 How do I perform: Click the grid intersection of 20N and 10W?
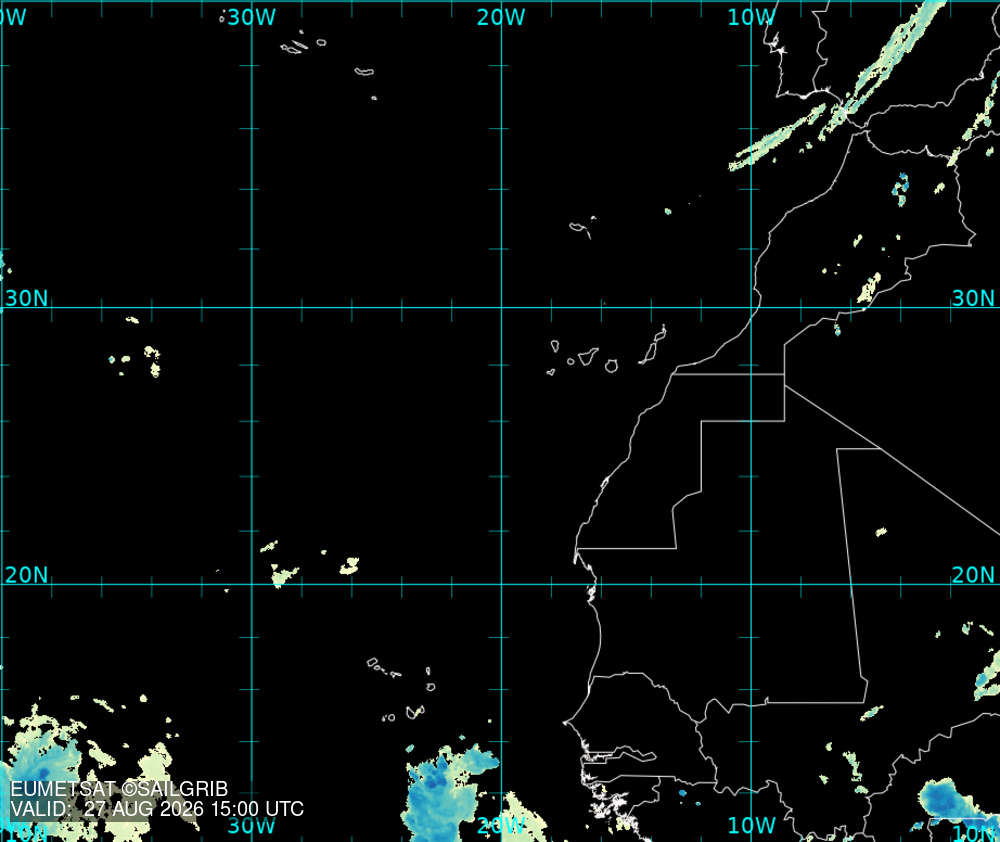[x=751, y=584]
